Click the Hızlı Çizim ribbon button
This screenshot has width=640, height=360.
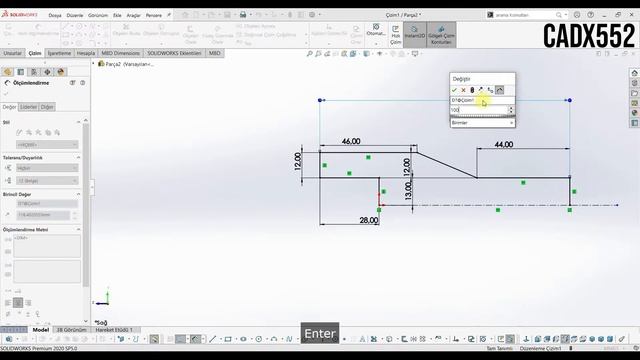tap(396, 35)
